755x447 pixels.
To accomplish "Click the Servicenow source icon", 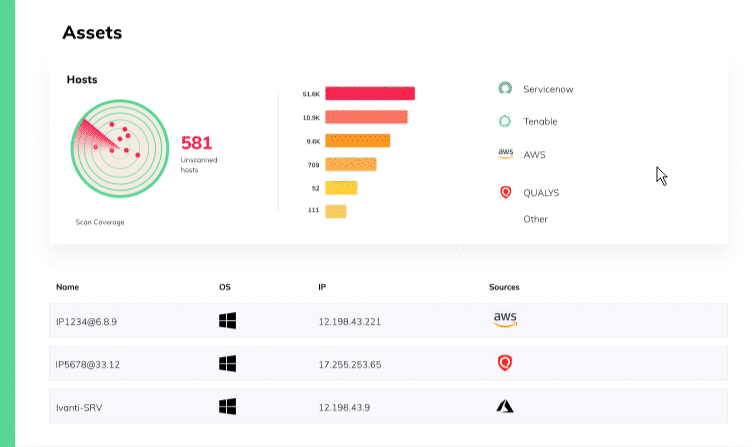I will point(505,88).
